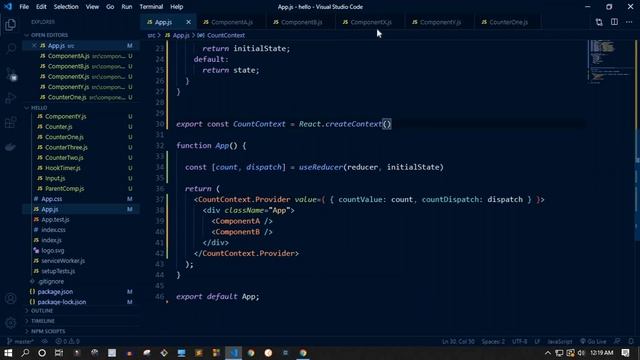Open Source Control view in activity bar
The height and width of the screenshot is (360, 640).
point(11,74)
